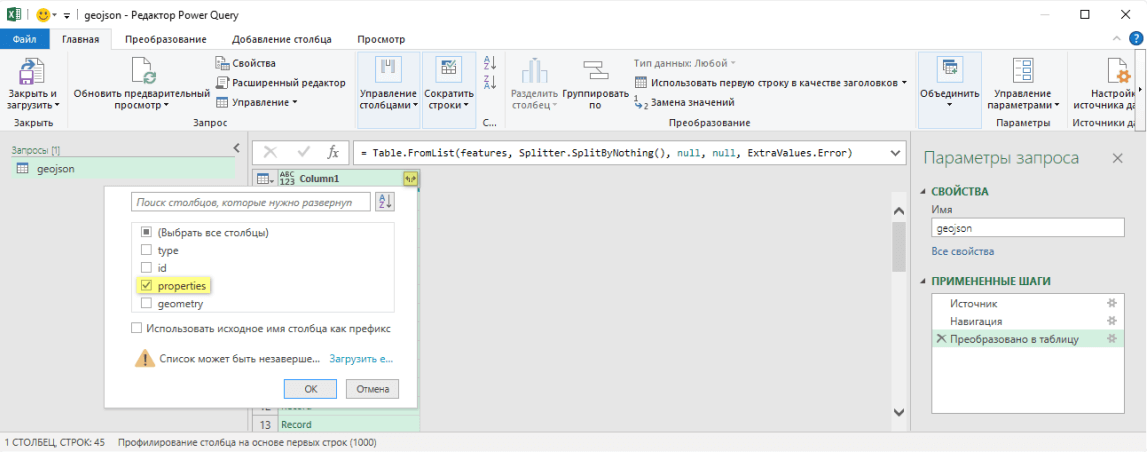
Task: Click the column search input field
Action: pos(250,202)
